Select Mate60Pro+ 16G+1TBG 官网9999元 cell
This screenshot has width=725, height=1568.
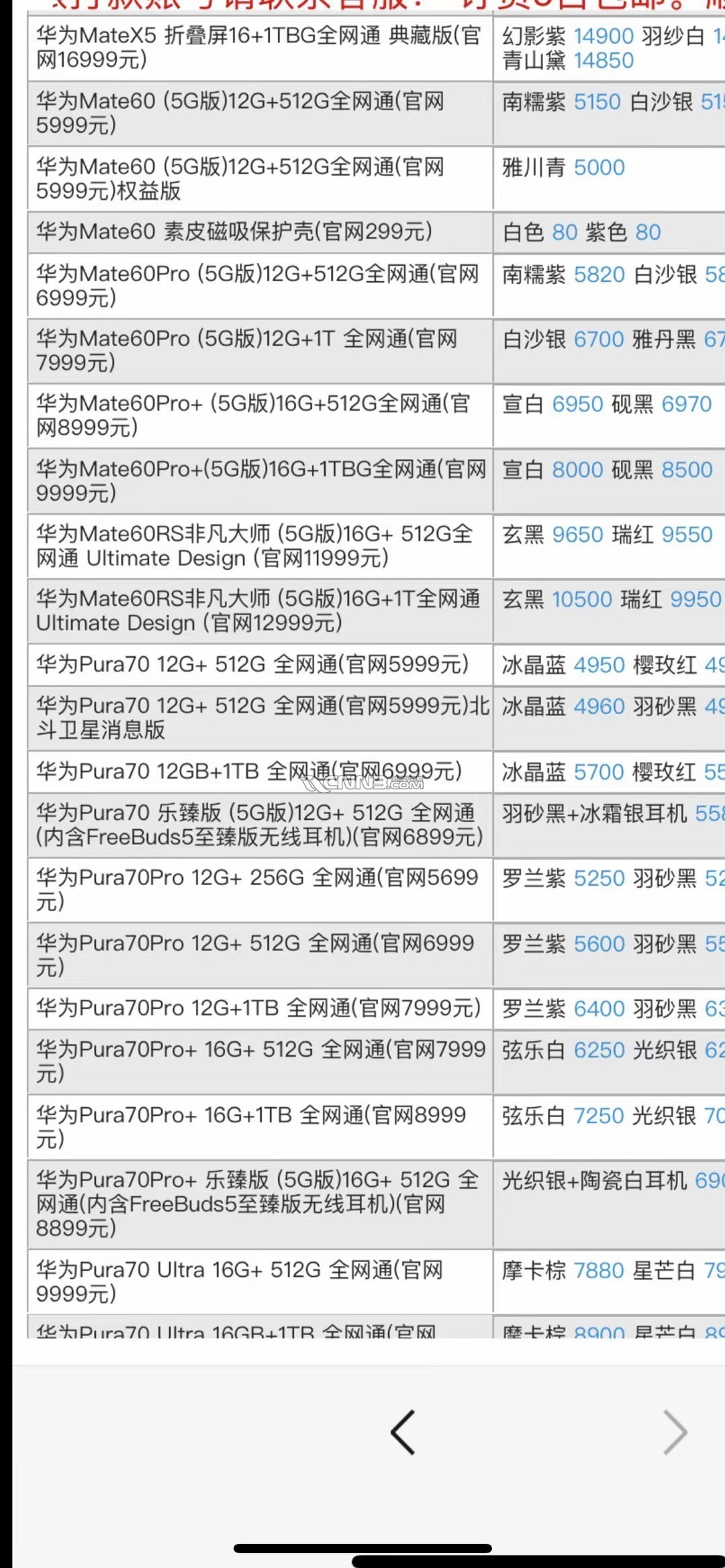260,480
